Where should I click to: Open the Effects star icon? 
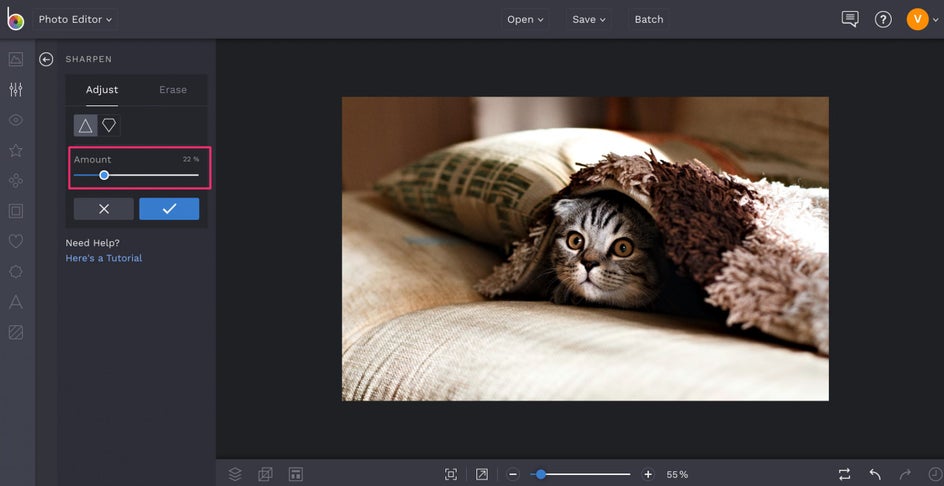point(16,151)
